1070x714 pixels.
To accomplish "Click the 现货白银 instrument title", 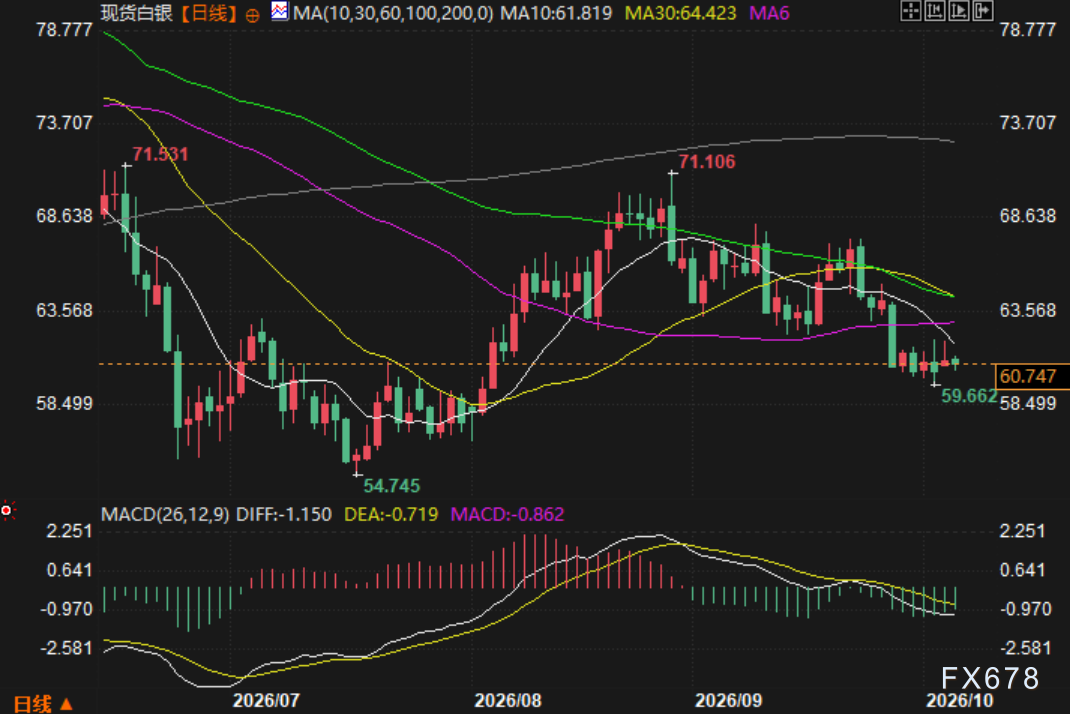I will (137, 13).
